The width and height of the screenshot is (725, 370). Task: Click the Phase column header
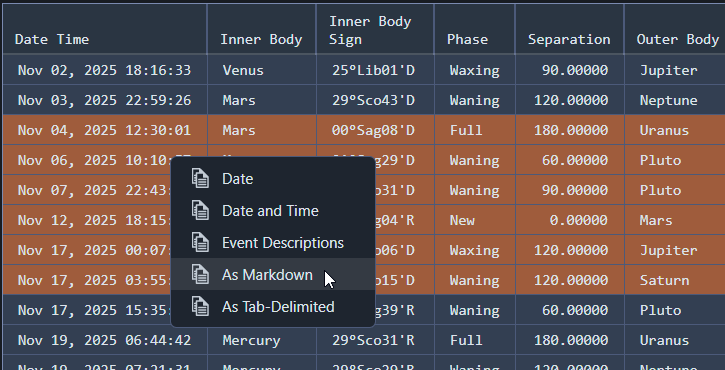point(474,29)
